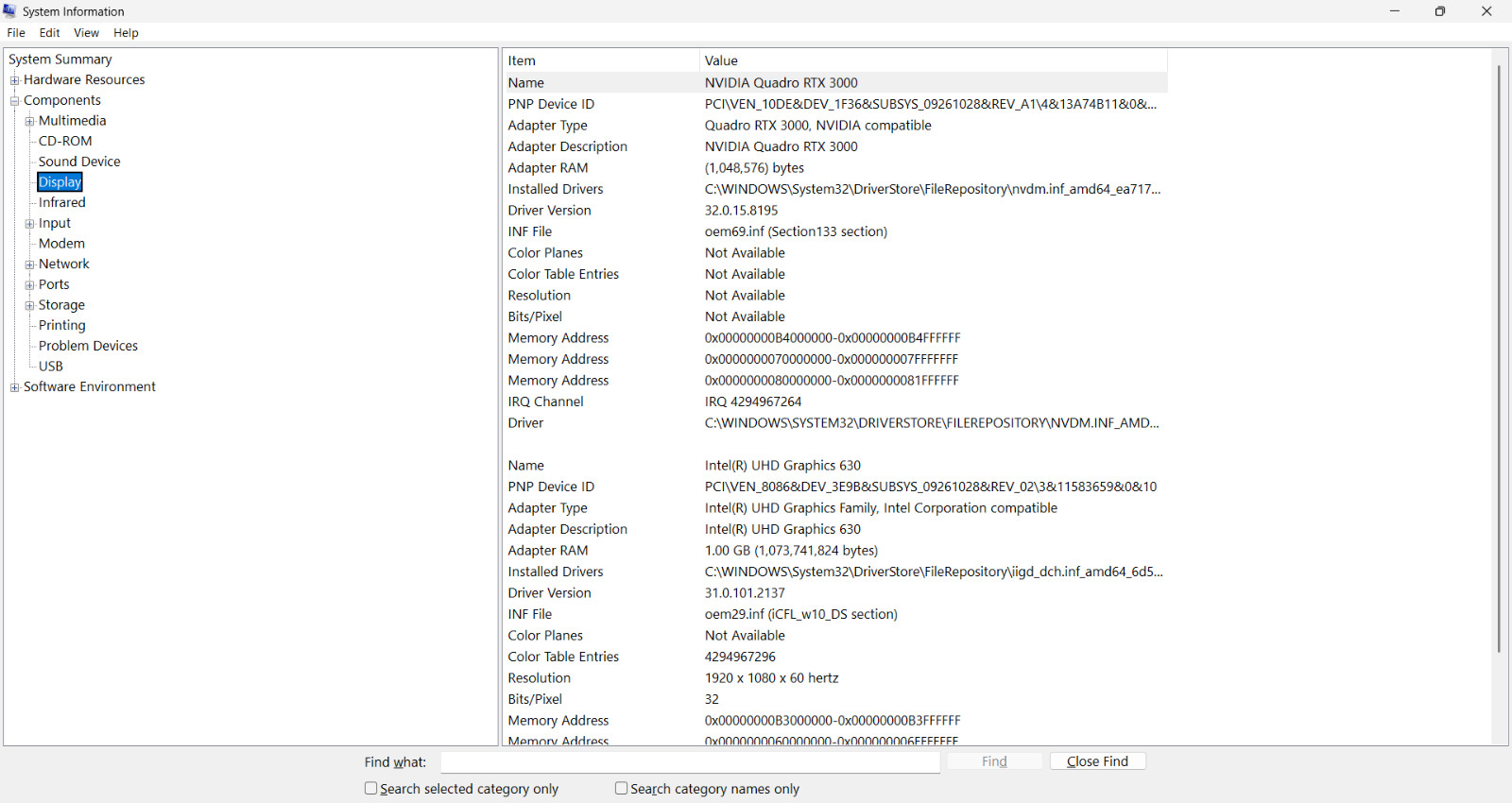The height and width of the screenshot is (803, 1512).
Task: Select the Modem category
Action: coord(61,244)
